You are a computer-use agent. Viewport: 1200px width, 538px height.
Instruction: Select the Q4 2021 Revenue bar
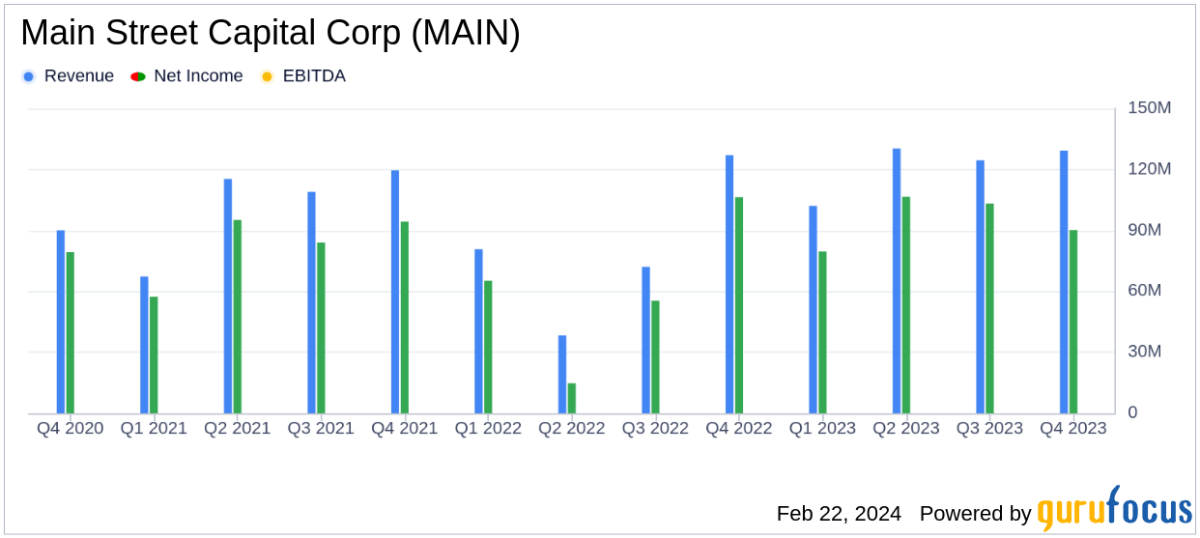pos(395,292)
